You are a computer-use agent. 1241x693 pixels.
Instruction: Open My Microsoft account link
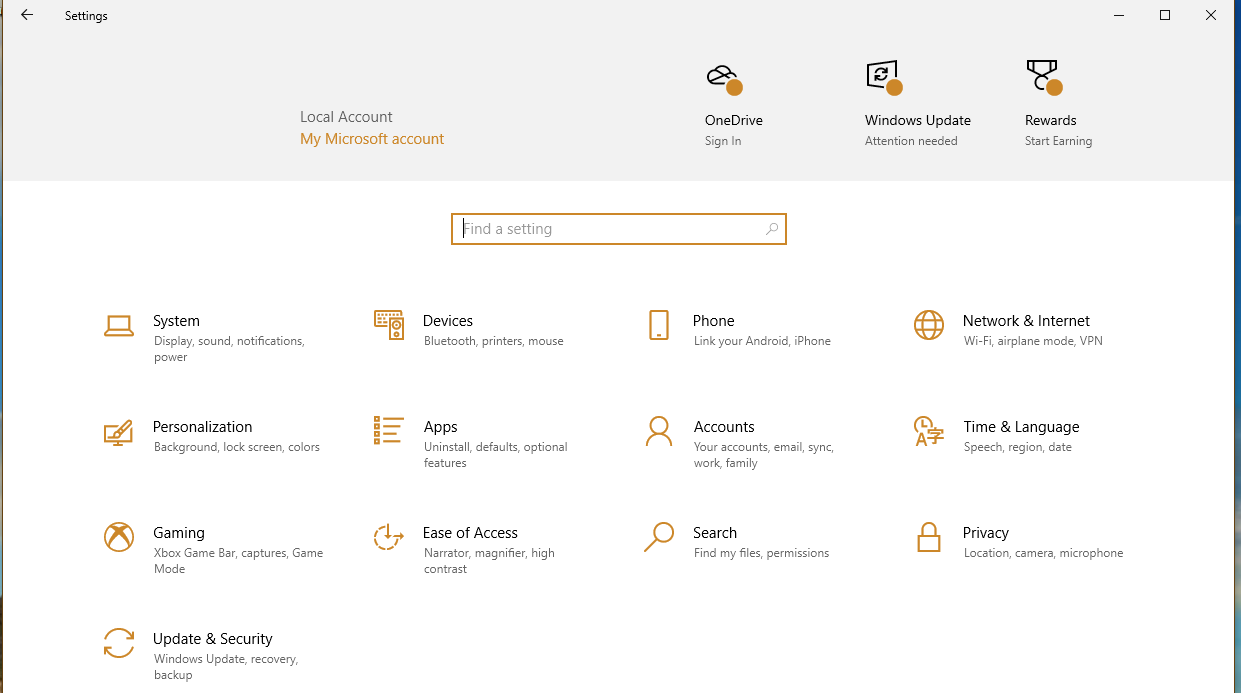(372, 139)
